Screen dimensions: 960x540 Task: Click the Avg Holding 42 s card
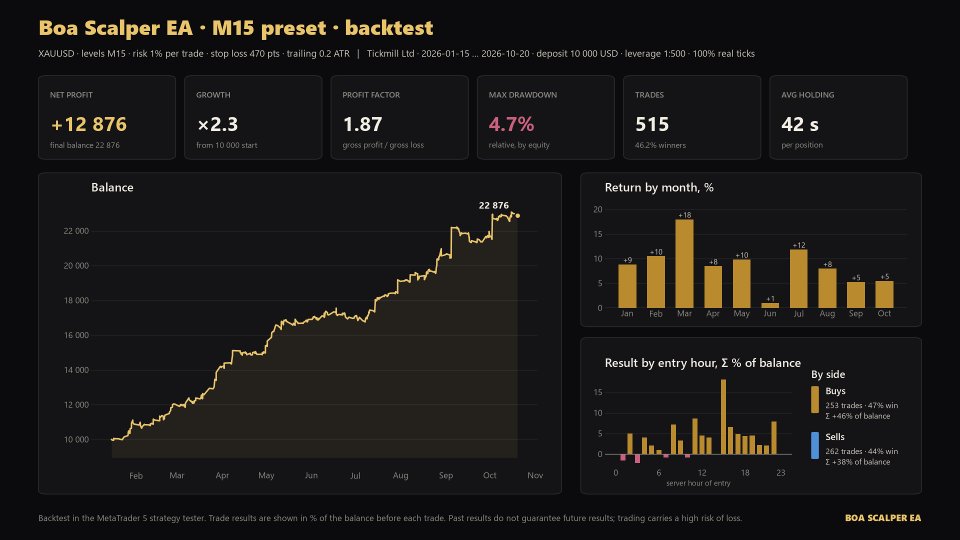(838, 118)
